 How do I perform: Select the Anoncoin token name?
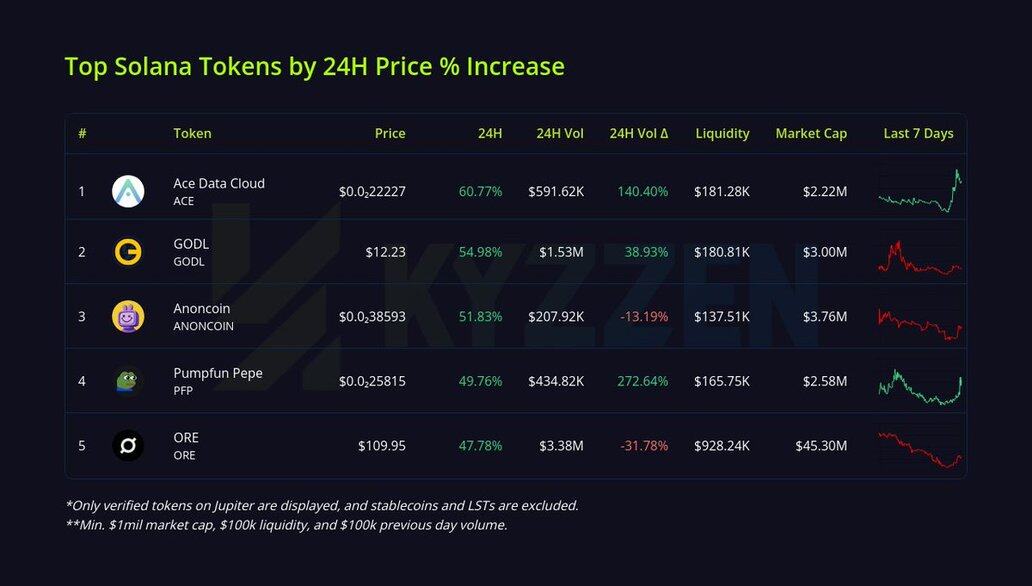[203, 309]
